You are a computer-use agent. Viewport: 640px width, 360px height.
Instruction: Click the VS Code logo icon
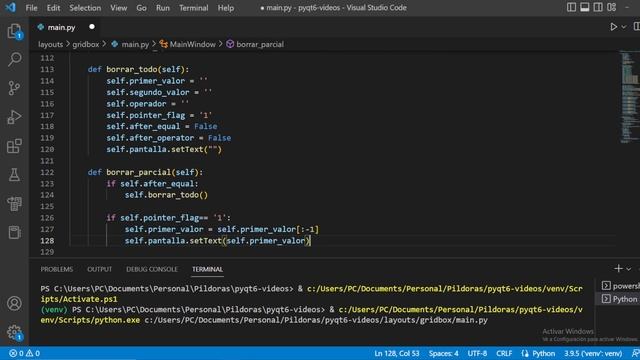tap(11, 7)
